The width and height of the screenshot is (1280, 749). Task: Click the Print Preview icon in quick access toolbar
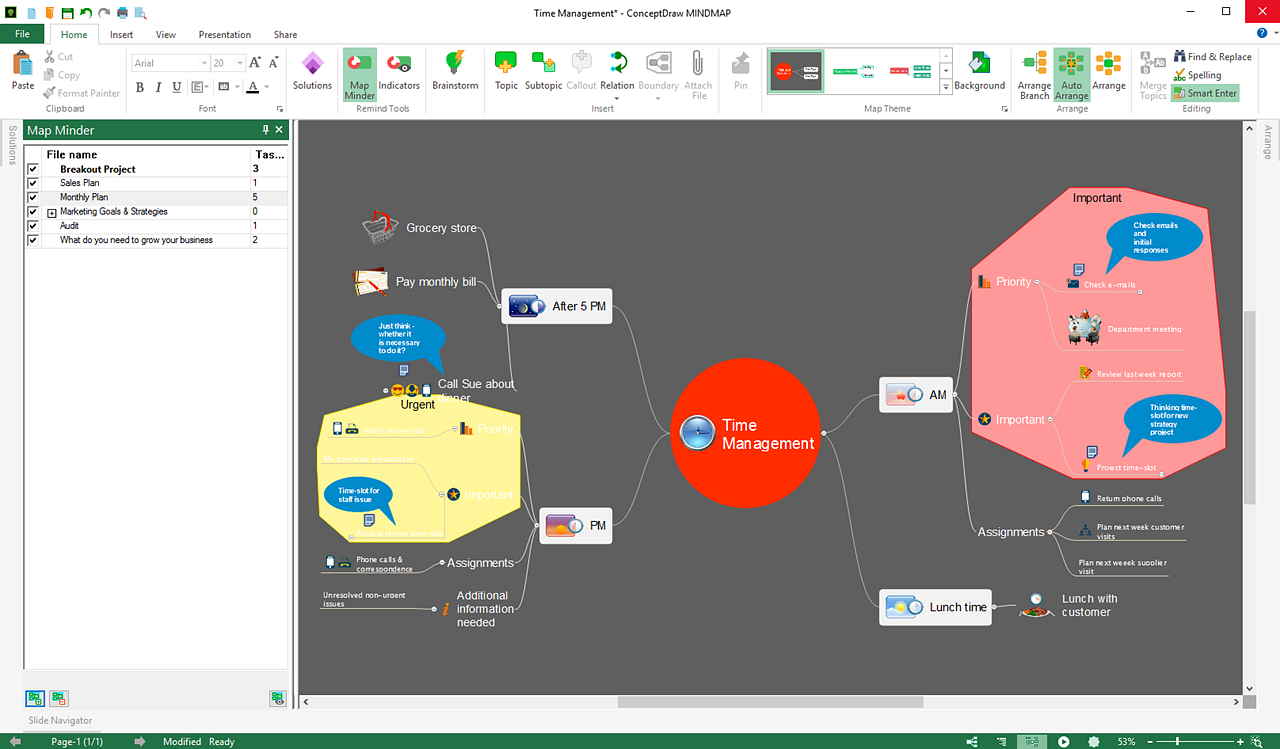click(x=140, y=12)
